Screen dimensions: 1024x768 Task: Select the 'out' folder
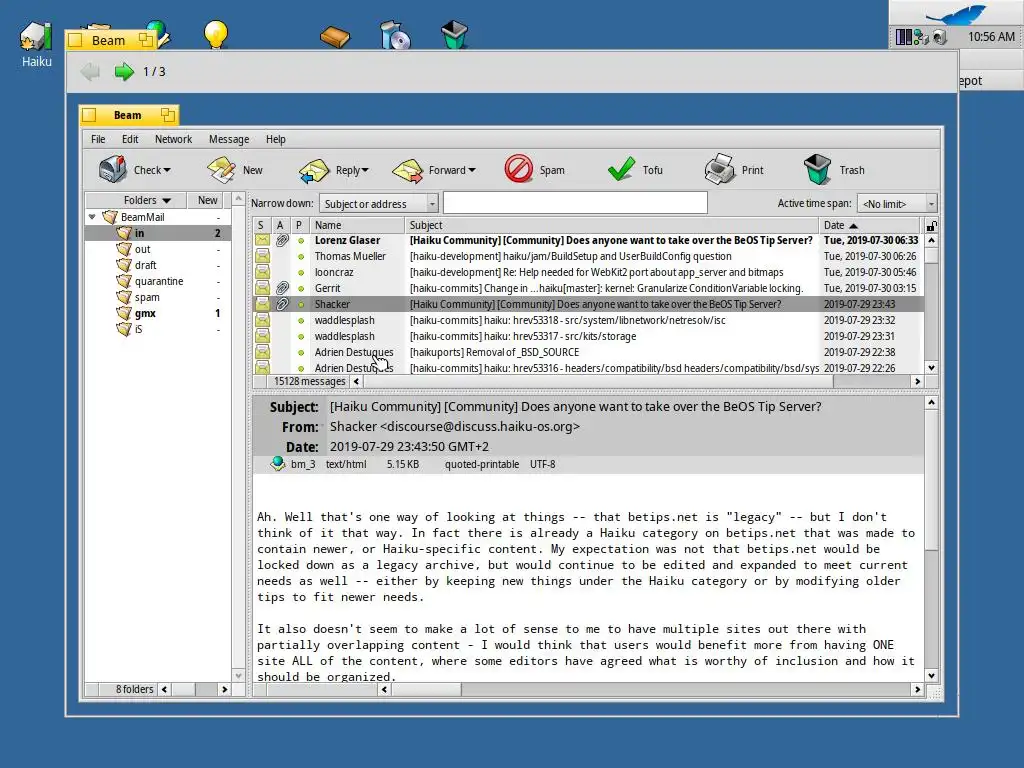point(142,249)
